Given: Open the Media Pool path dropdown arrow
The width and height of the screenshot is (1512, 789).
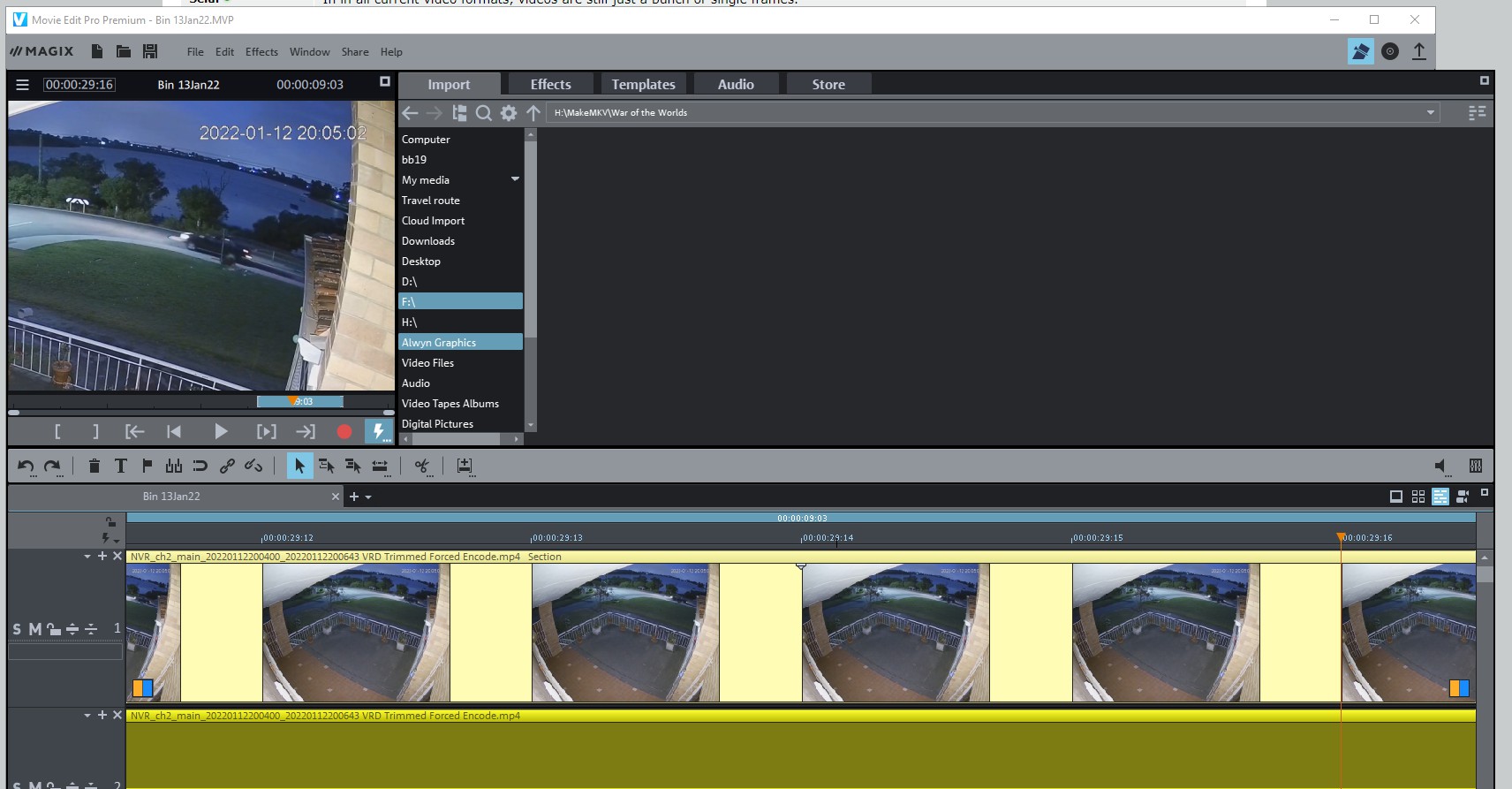Looking at the screenshot, I should click(x=1431, y=113).
